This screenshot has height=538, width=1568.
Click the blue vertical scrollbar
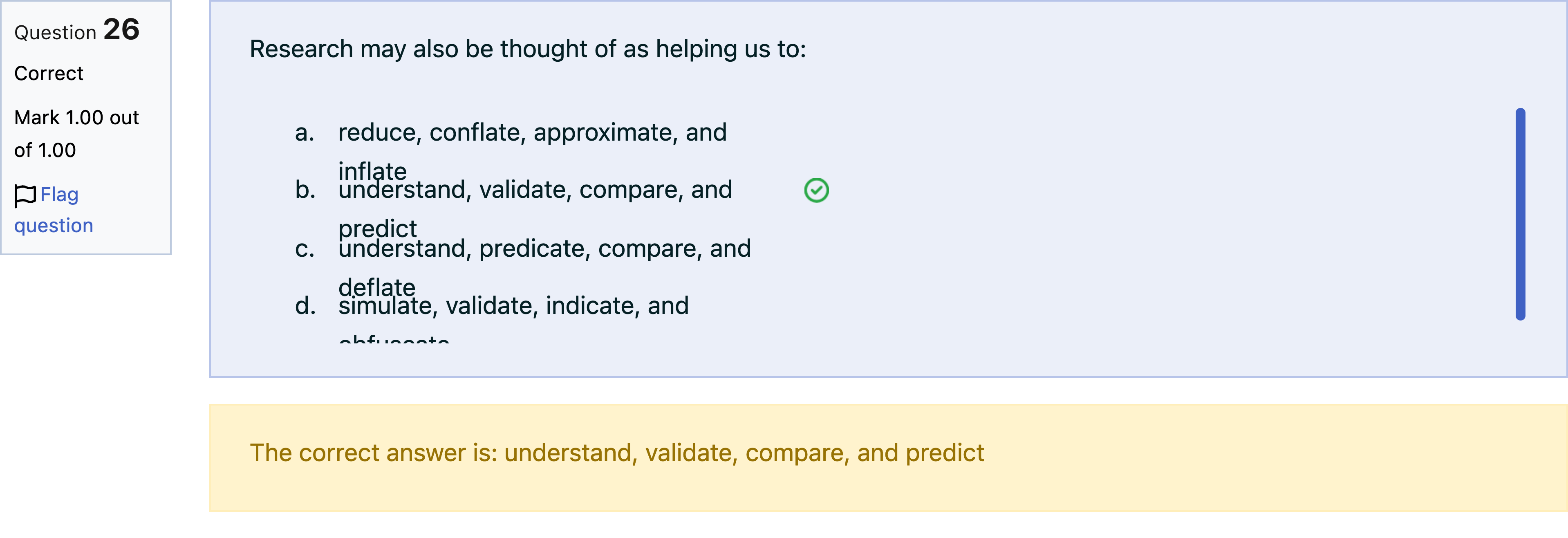[1520, 214]
